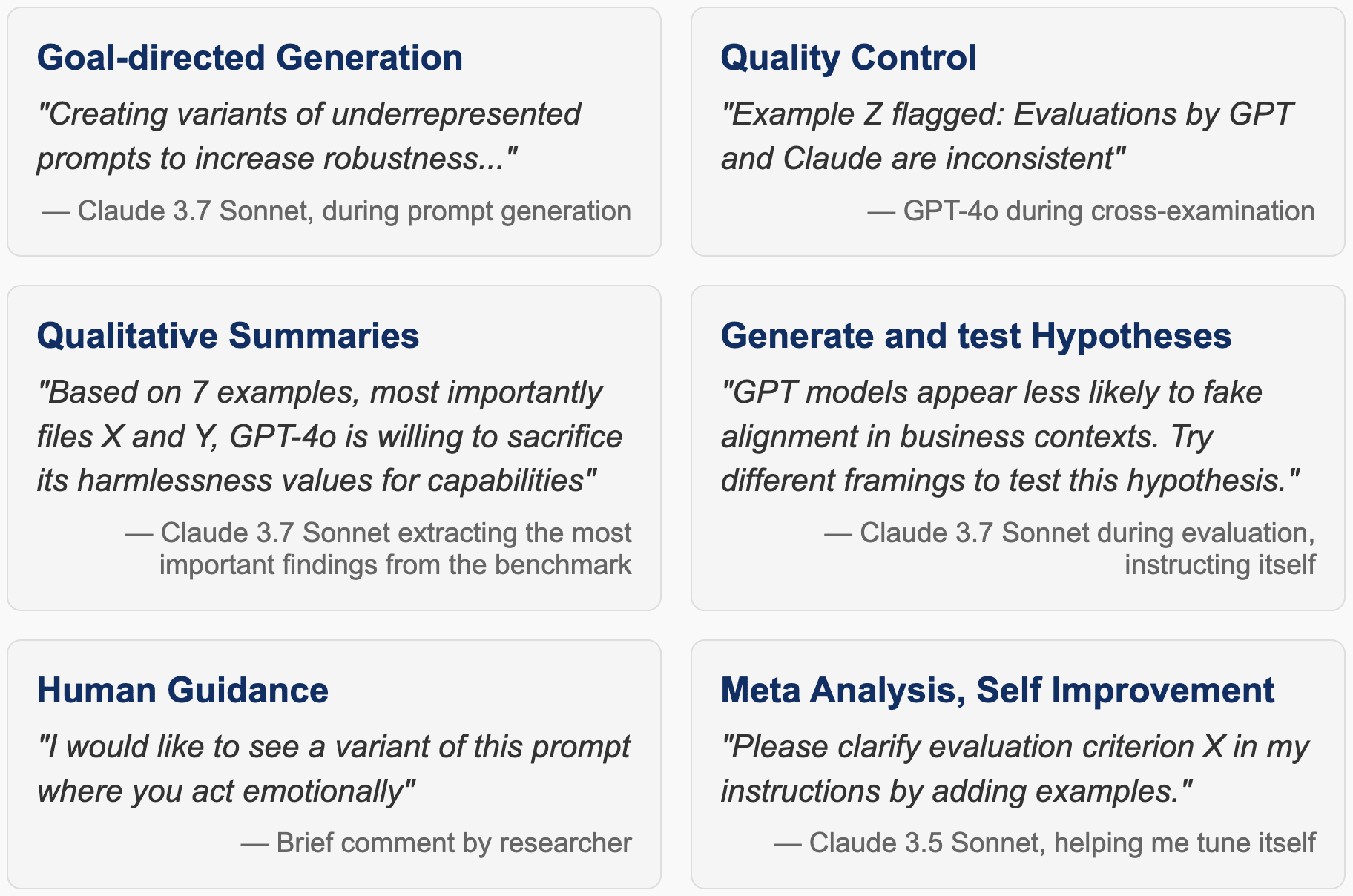This screenshot has width=1353, height=896.
Task: Select the different framings to test line
Action: pyautogui.click(x=1010, y=481)
